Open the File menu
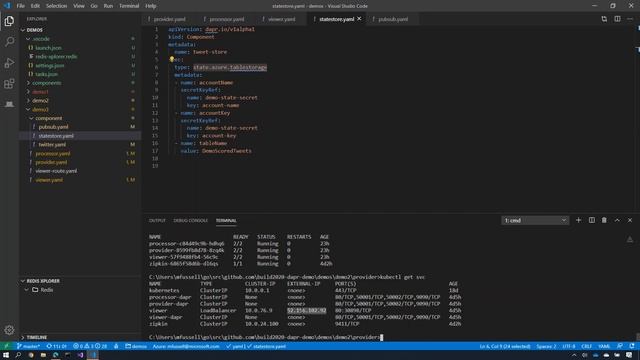 (20, 6)
